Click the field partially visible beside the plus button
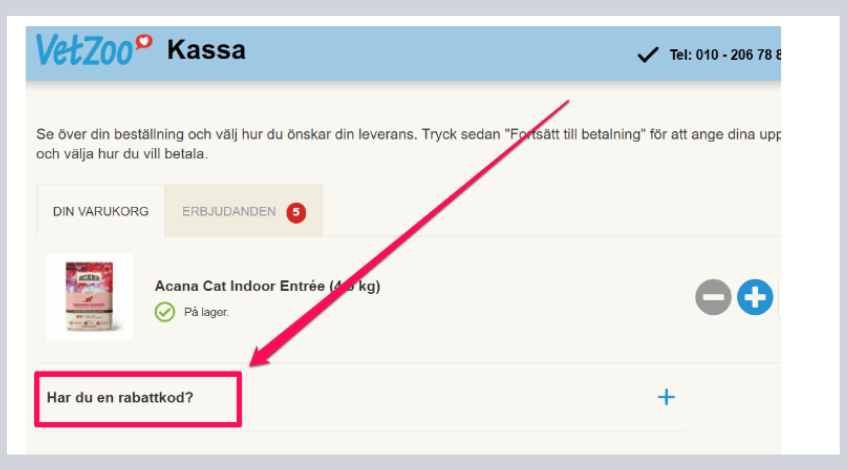The image size is (847, 470). [779, 299]
